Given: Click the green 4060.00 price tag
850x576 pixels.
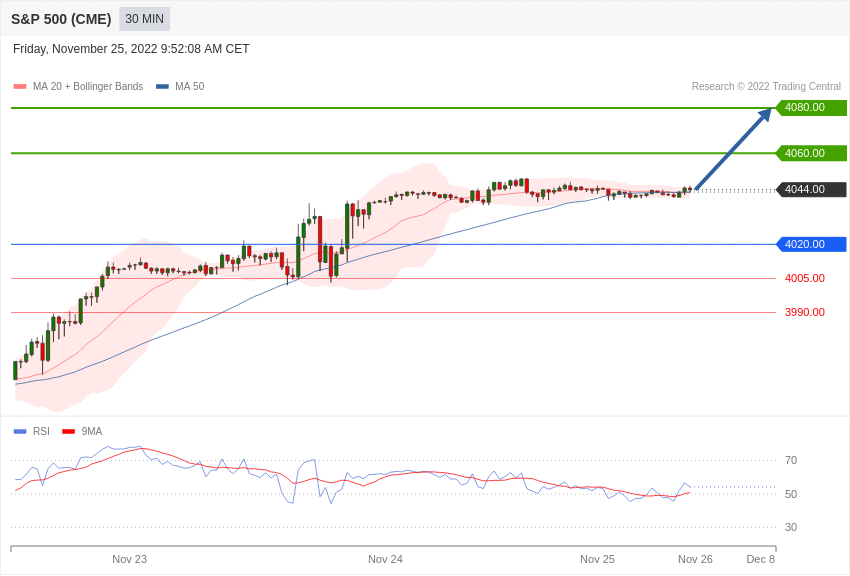Looking at the screenshot, I should 812,153.
